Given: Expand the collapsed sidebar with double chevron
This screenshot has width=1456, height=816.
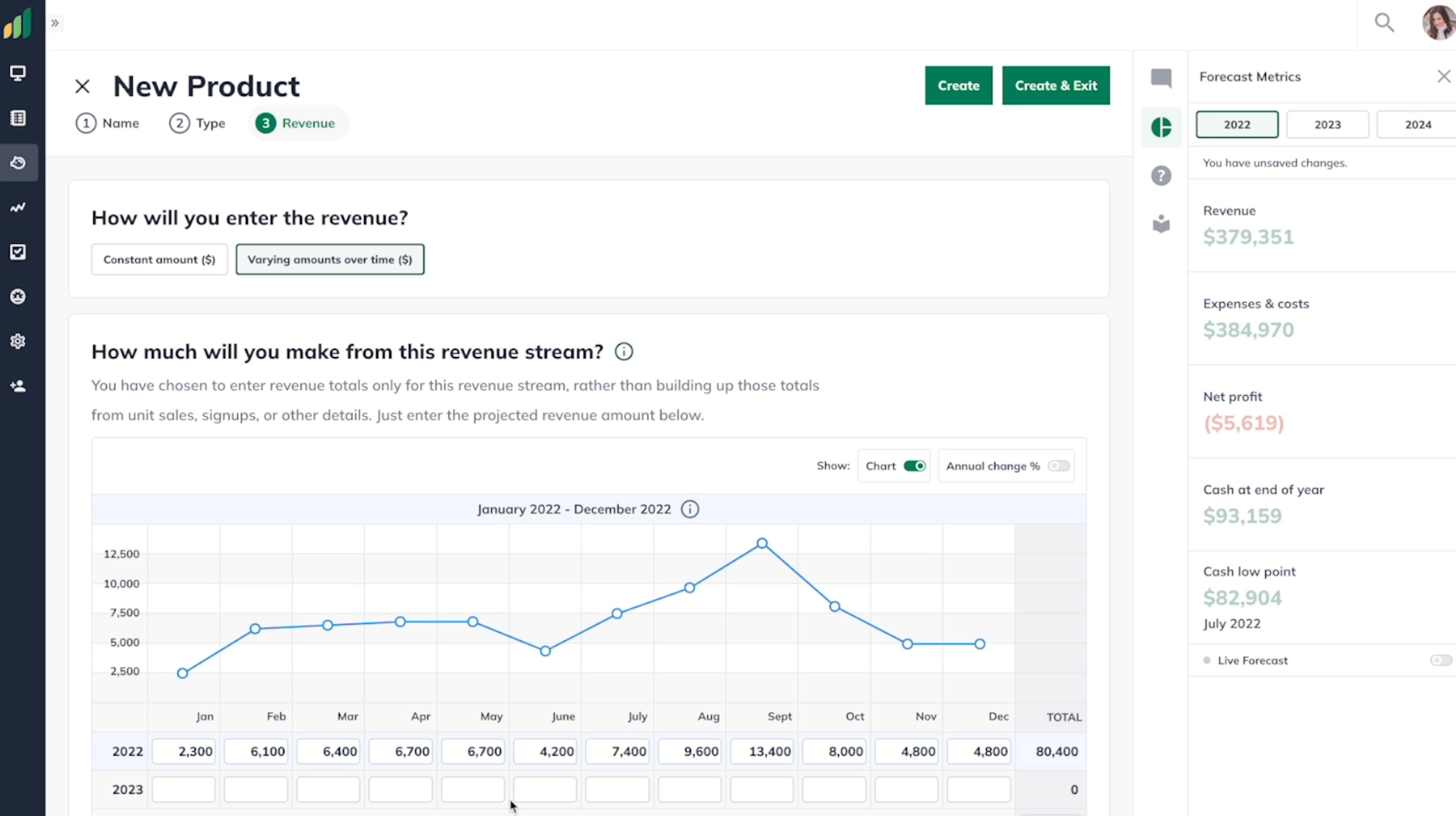Looking at the screenshot, I should click(54, 23).
